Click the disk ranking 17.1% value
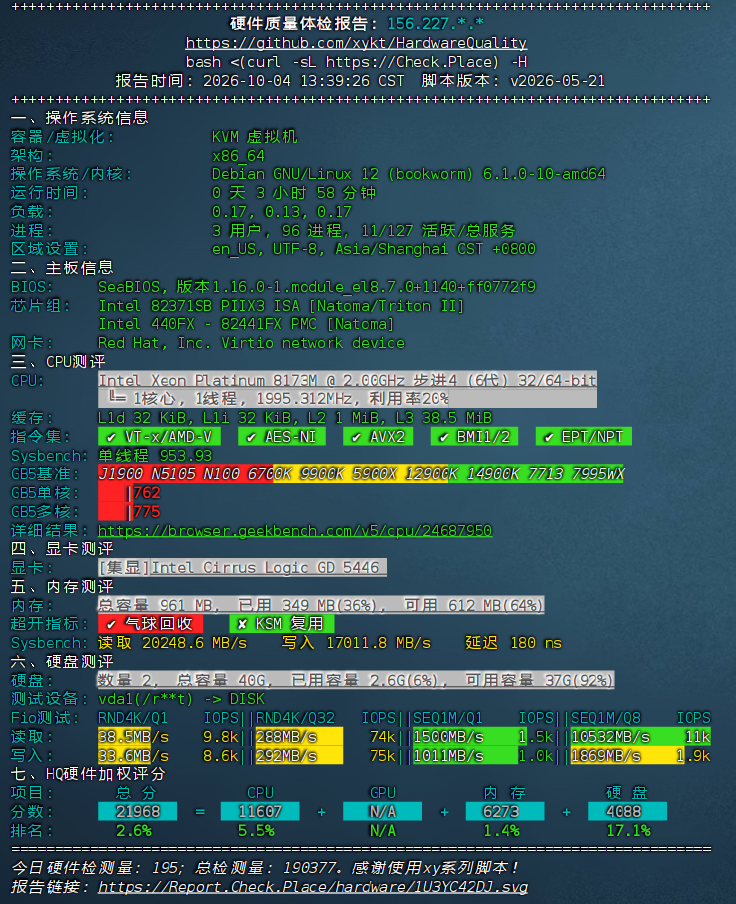The height and width of the screenshot is (904, 736). [x=628, y=830]
